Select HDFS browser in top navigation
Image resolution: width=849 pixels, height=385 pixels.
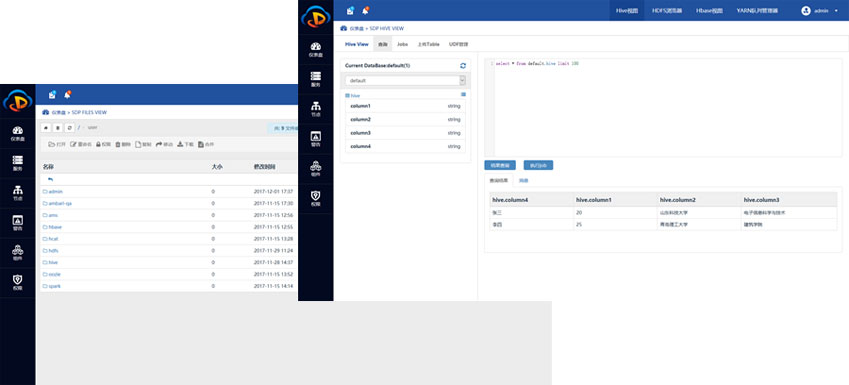point(667,11)
